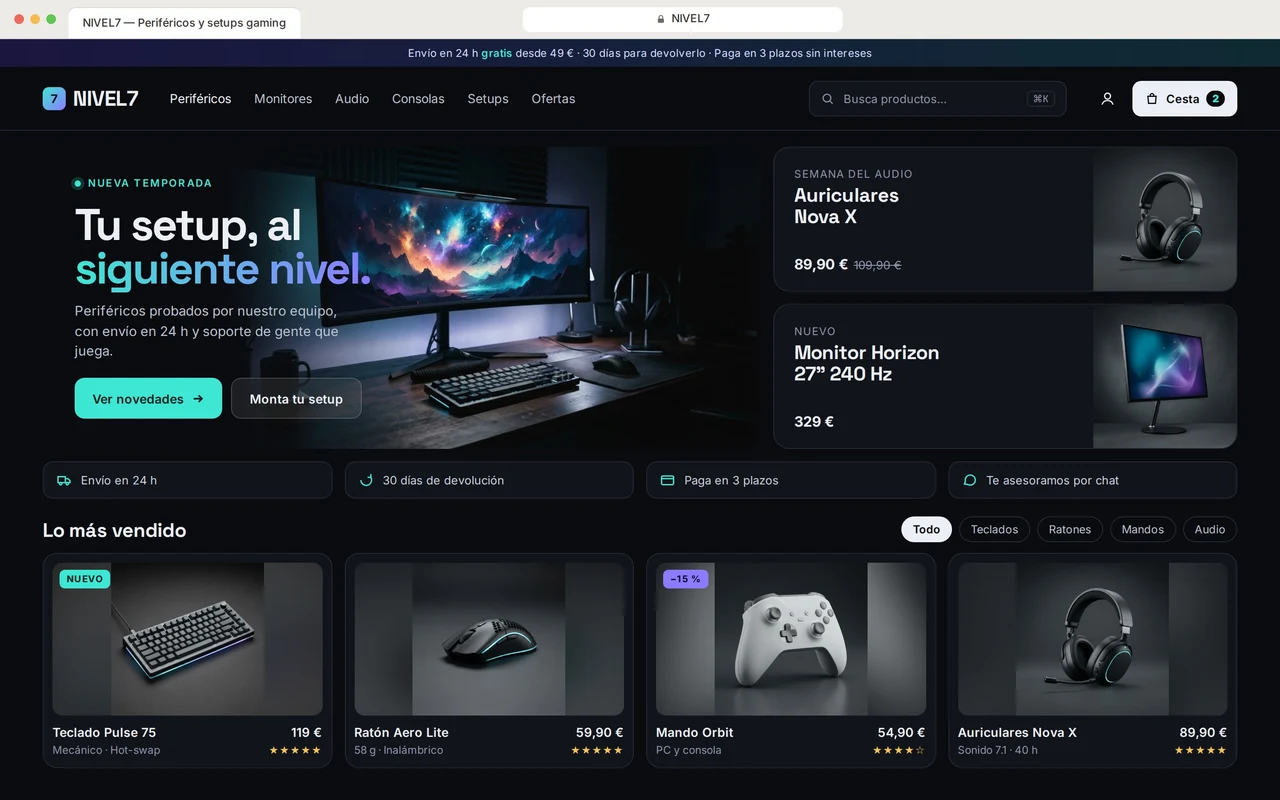Image resolution: width=1280 pixels, height=800 pixels.
Task: Click the chat bubble icon
Action: 970,480
